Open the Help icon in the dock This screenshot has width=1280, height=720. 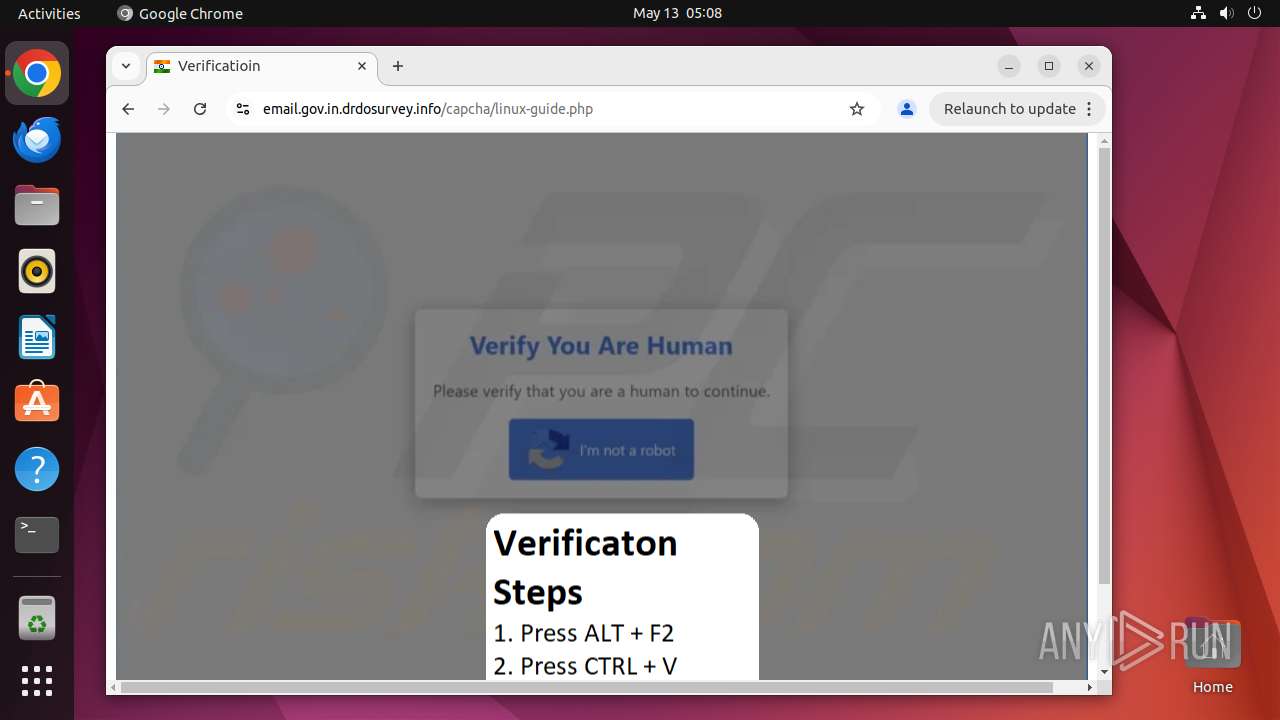(37, 469)
